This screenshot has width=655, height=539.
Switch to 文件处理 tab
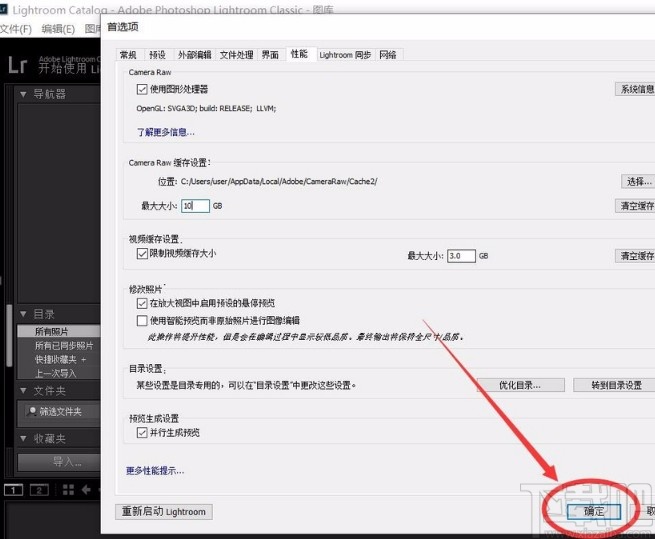click(236, 55)
